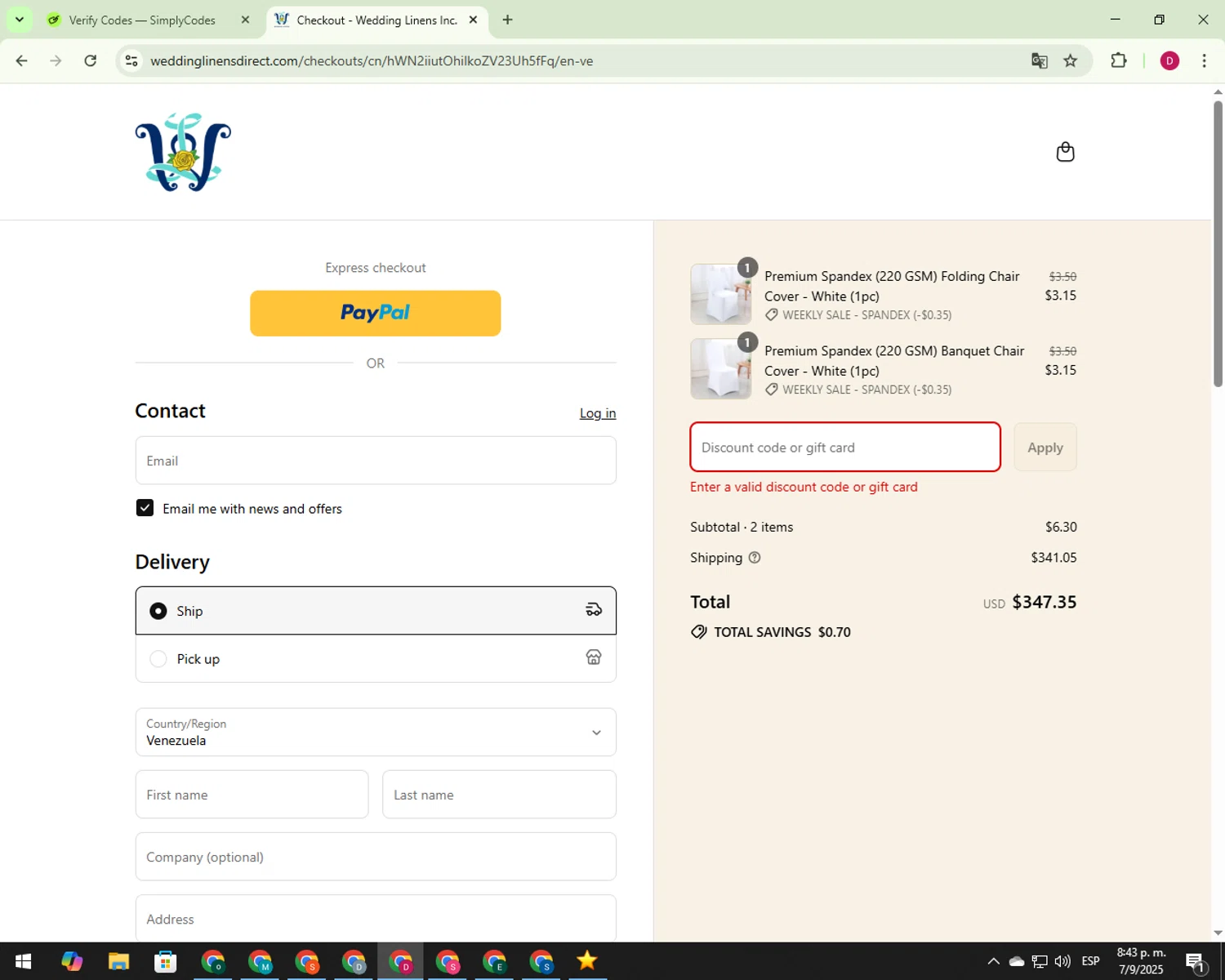Click the store icon on Pick up option
Screen dimensions: 1225x980
594,657
